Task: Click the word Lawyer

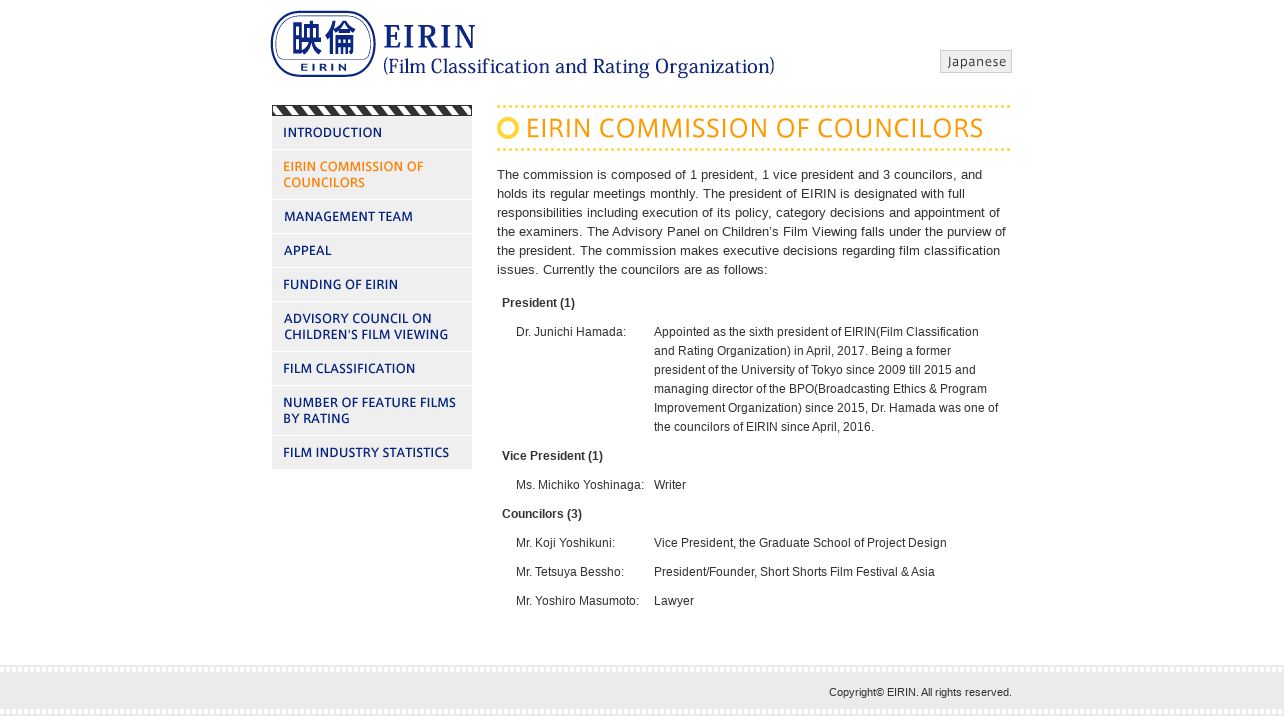Action: (x=674, y=601)
